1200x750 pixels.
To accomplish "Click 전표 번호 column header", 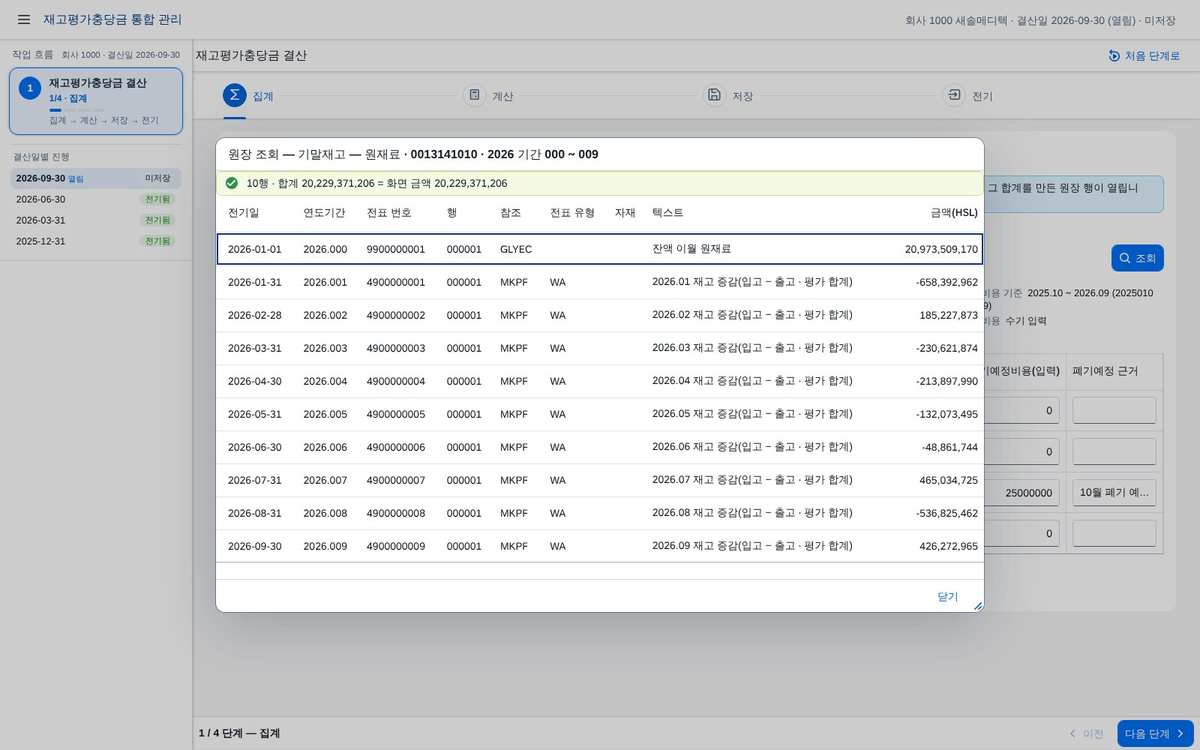I will pyautogui.click(x=389, y=213).
